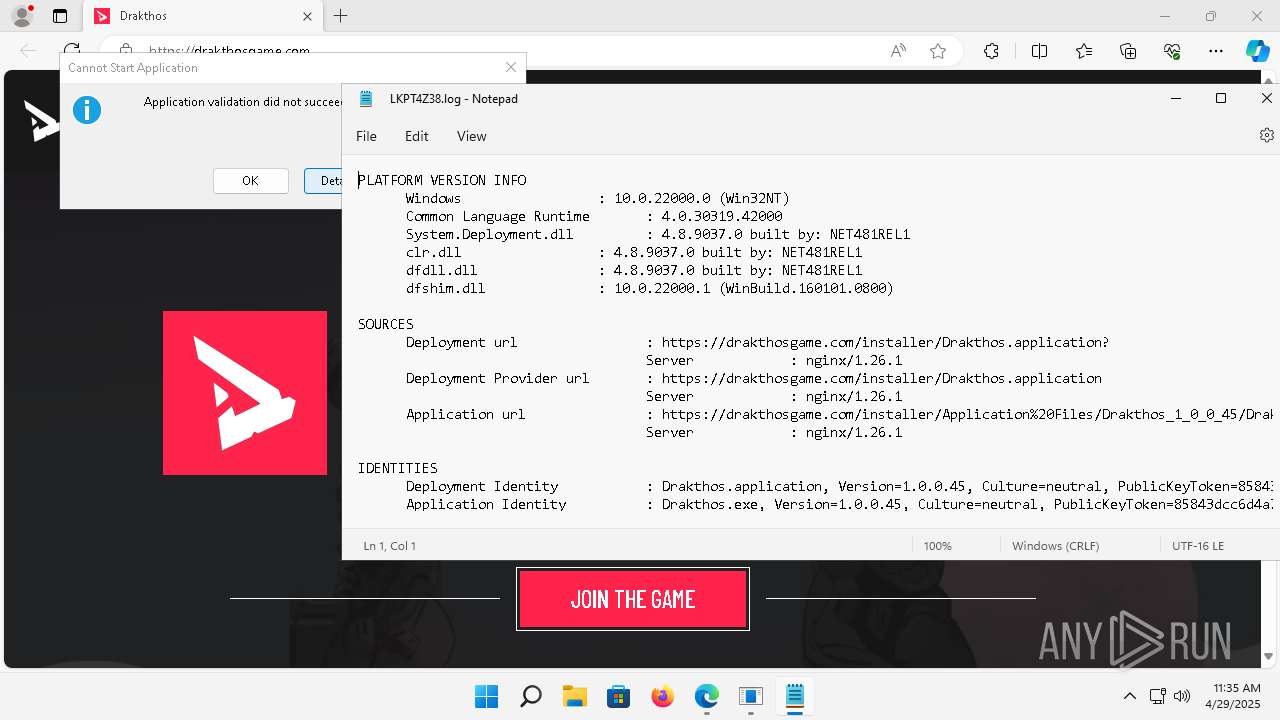View site information lock icon
The image size is (1280, 720).
pyautogui.click(x=125, y=50)
